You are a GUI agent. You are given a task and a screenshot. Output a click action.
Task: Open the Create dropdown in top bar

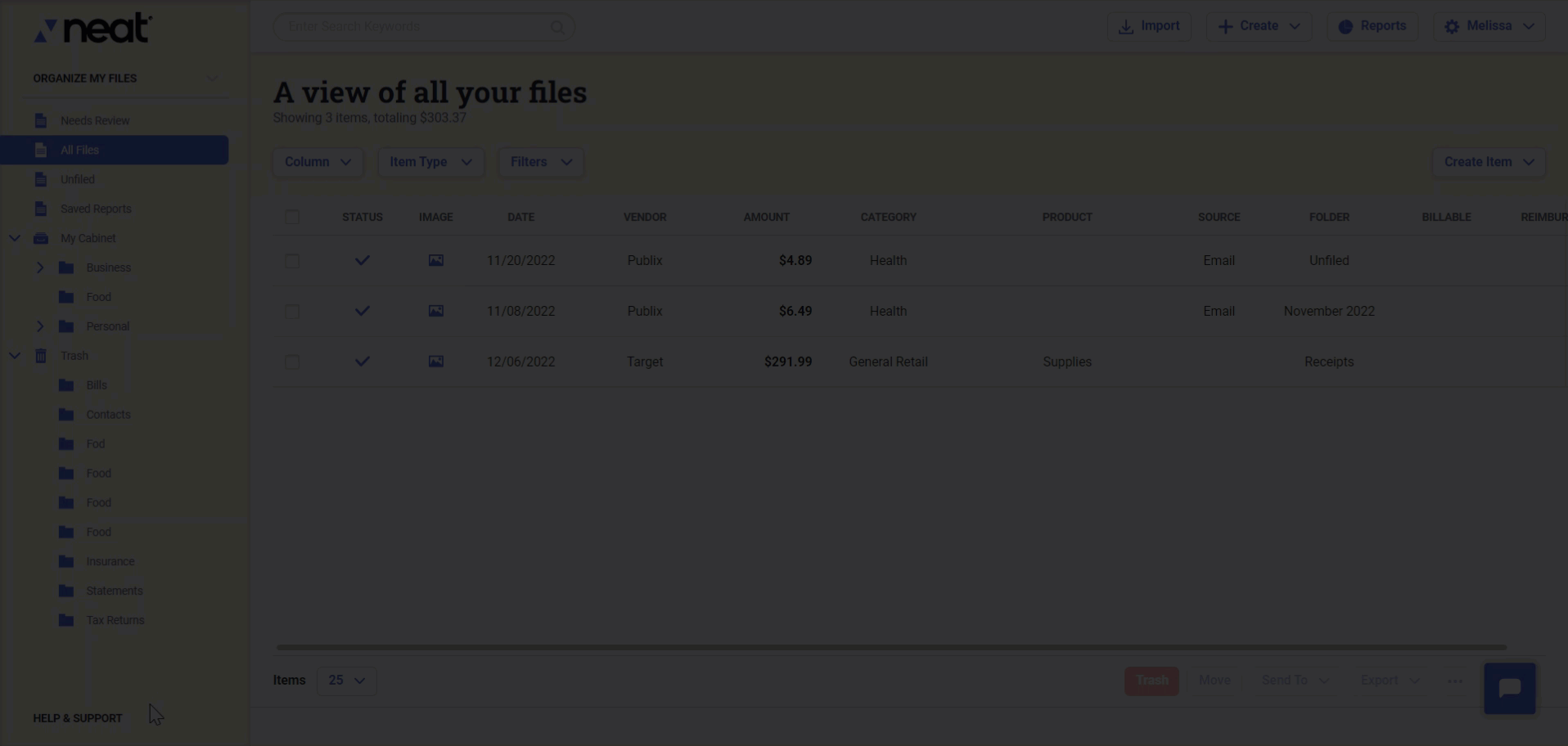click(x=1259, y=26)
